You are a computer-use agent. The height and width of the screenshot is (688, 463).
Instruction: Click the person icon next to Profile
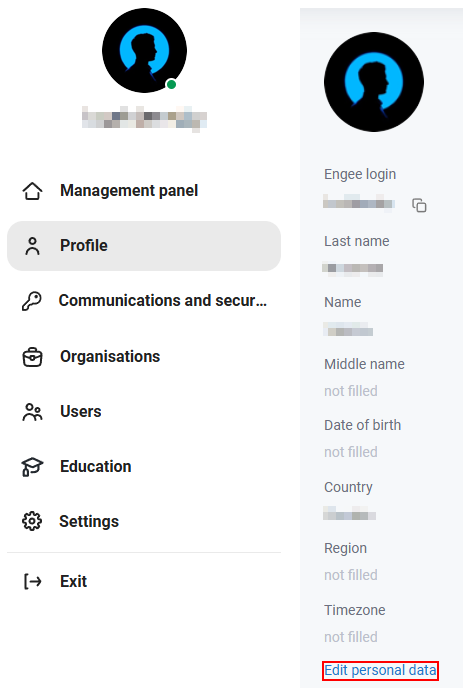click(32, 246)
